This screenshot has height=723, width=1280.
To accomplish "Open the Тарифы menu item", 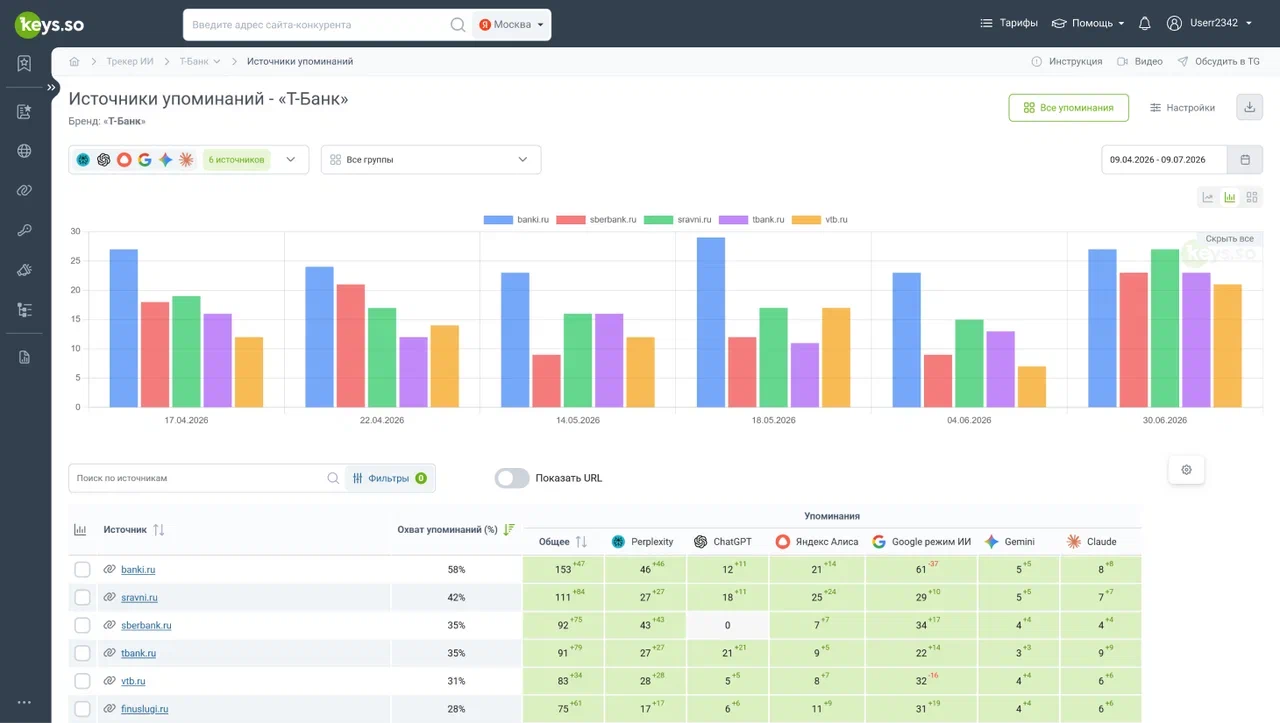I will [x=1009, y=23].
